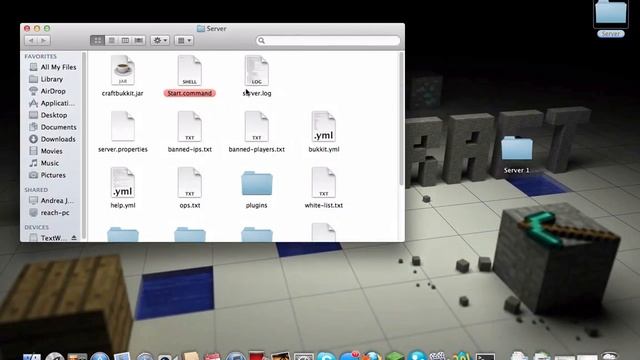Eject the TextW... device
Image resolution: width=640 pixels, height=360 pixels.
pos(74,238)
